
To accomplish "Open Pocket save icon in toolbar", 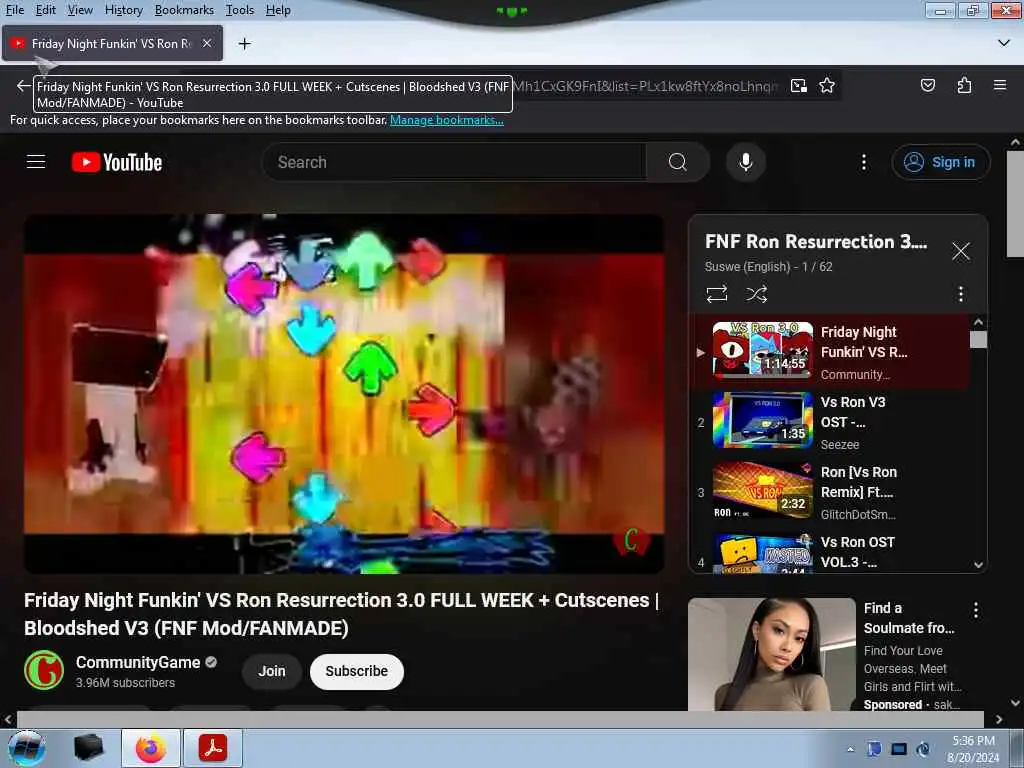I will click(927, 86).
